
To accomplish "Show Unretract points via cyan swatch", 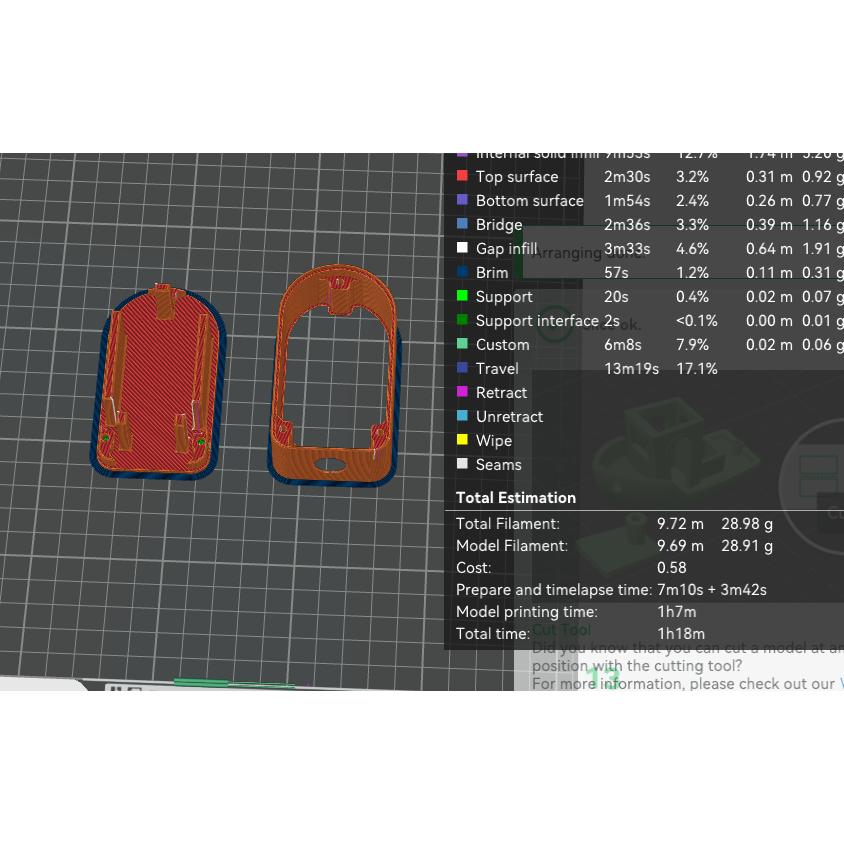I will coord(462,416).
